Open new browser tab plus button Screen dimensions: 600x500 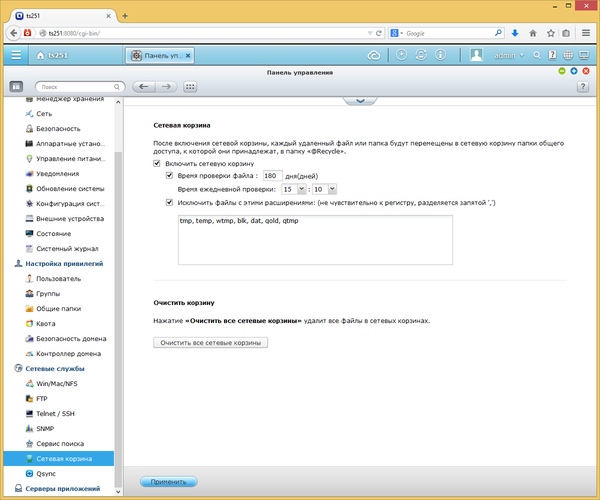[x=125, y=16]
